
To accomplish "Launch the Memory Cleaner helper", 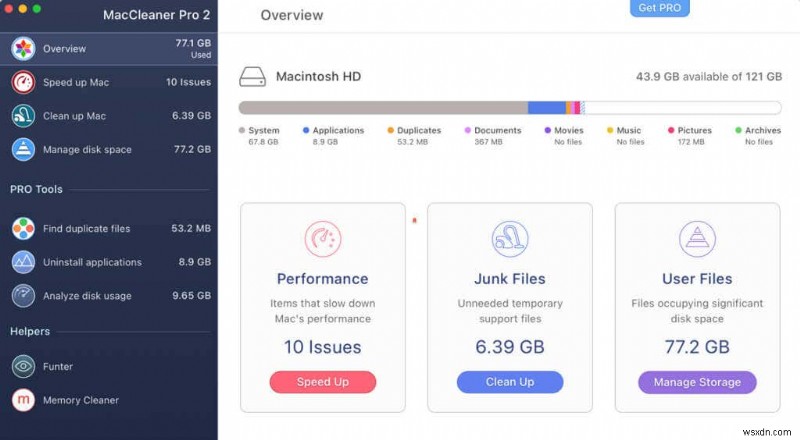I will (109, 400).
